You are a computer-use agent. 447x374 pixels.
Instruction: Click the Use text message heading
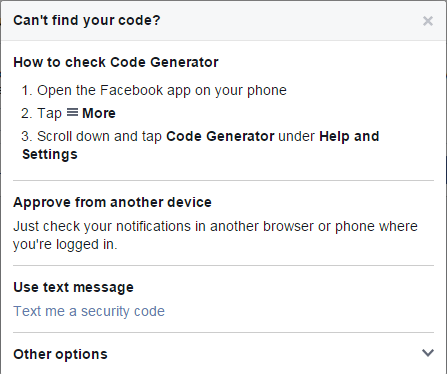[x=73, y=287]
